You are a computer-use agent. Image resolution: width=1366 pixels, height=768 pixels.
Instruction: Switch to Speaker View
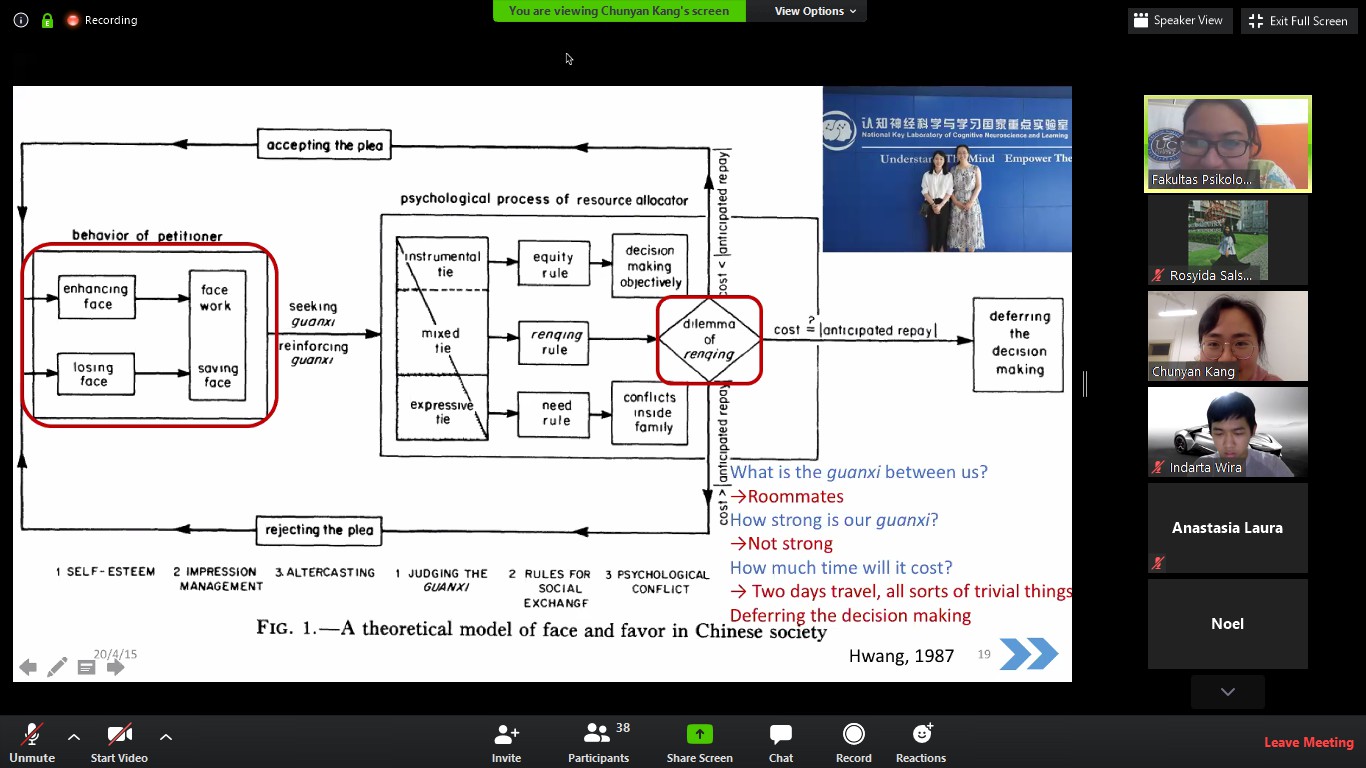point(1179,20)
